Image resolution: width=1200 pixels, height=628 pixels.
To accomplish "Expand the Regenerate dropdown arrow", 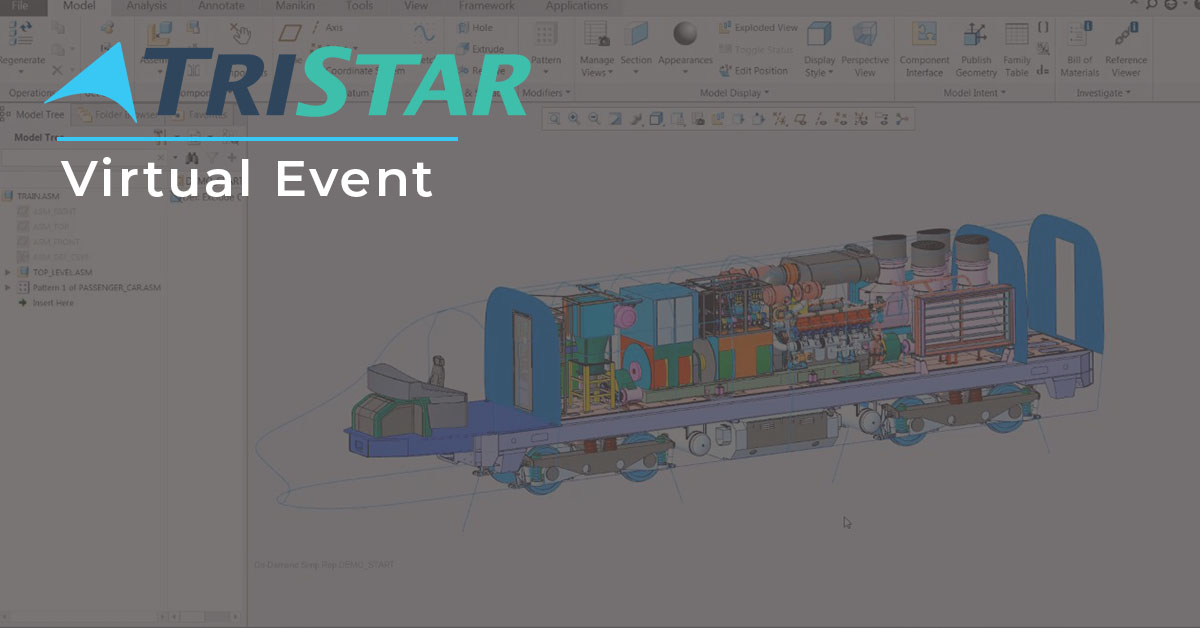I will [22, 72].
